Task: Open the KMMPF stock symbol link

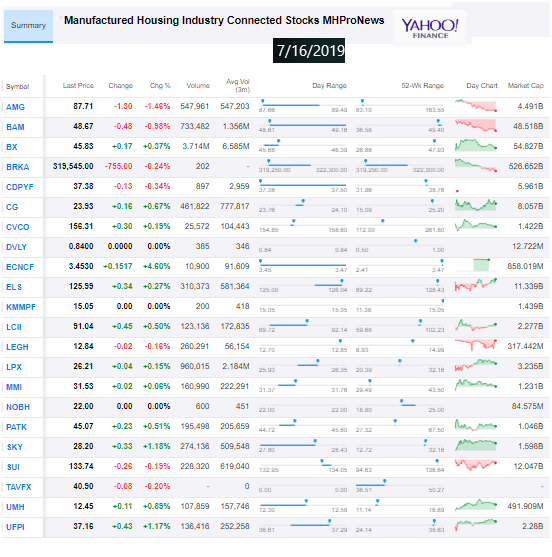Action: click(x=21, y=307)
